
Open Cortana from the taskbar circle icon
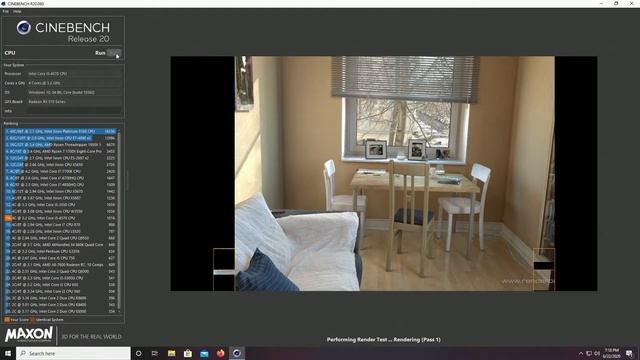click(138, 353)
